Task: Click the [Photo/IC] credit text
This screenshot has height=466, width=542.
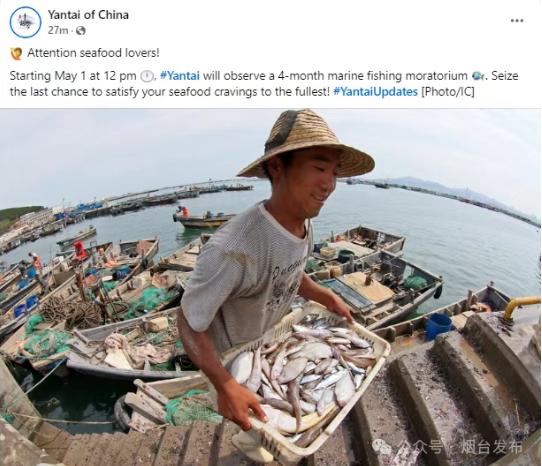Action: click(448, 92)
